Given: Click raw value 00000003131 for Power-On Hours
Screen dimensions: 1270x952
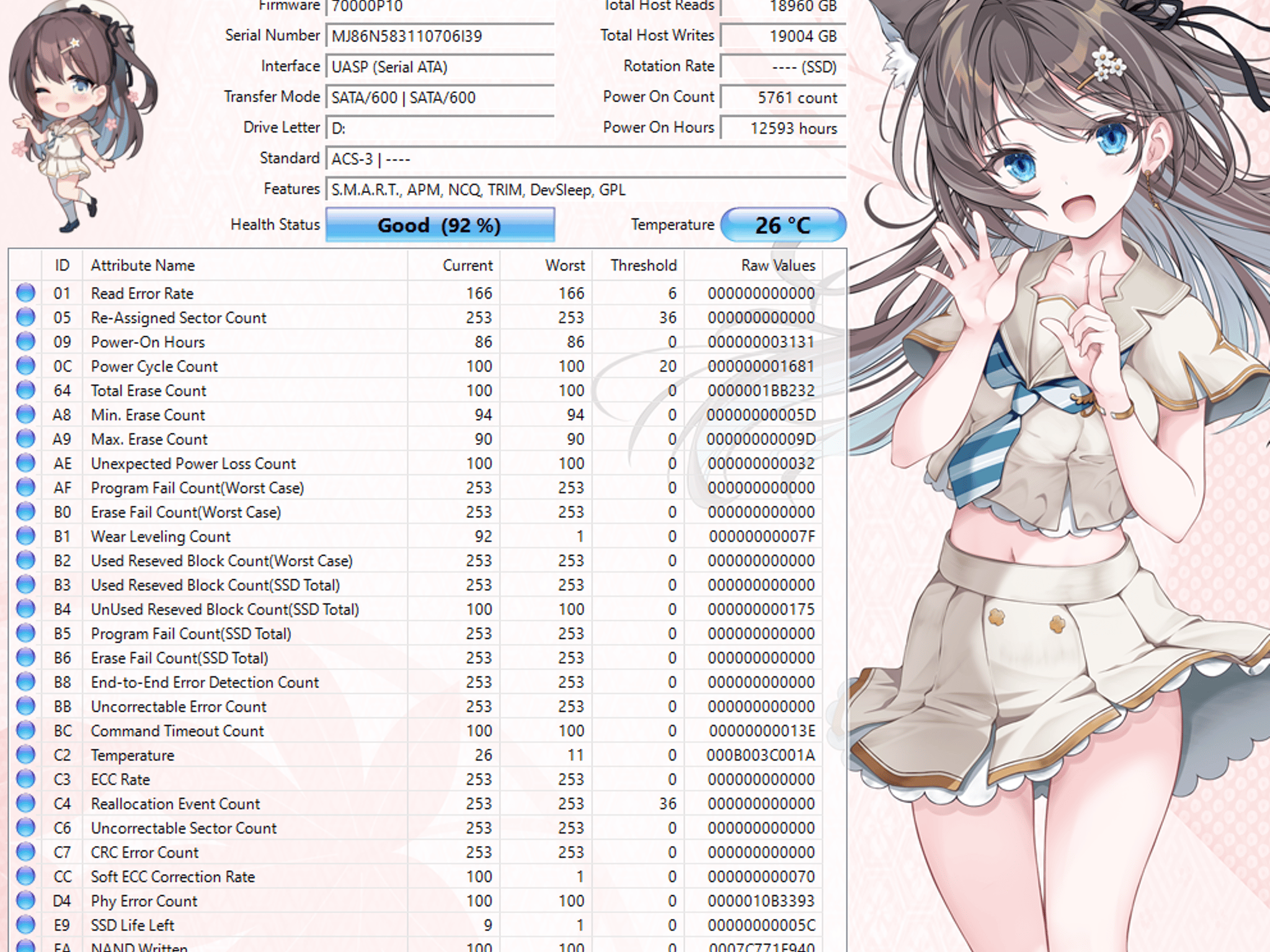Looking at the screenshot, I should coord(761,342).
